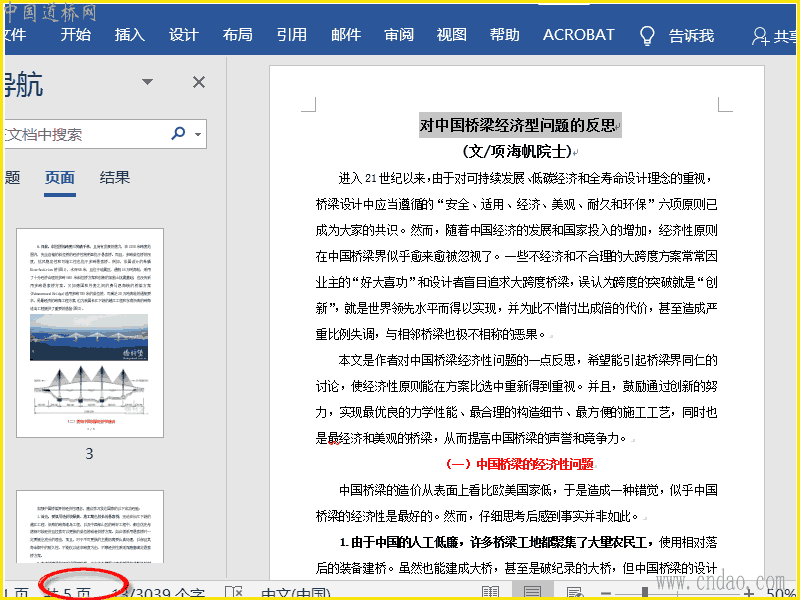Select the 页面 tab in navigation pane
The width and height of the screenshot is (800, 600).
coord(60,178)
